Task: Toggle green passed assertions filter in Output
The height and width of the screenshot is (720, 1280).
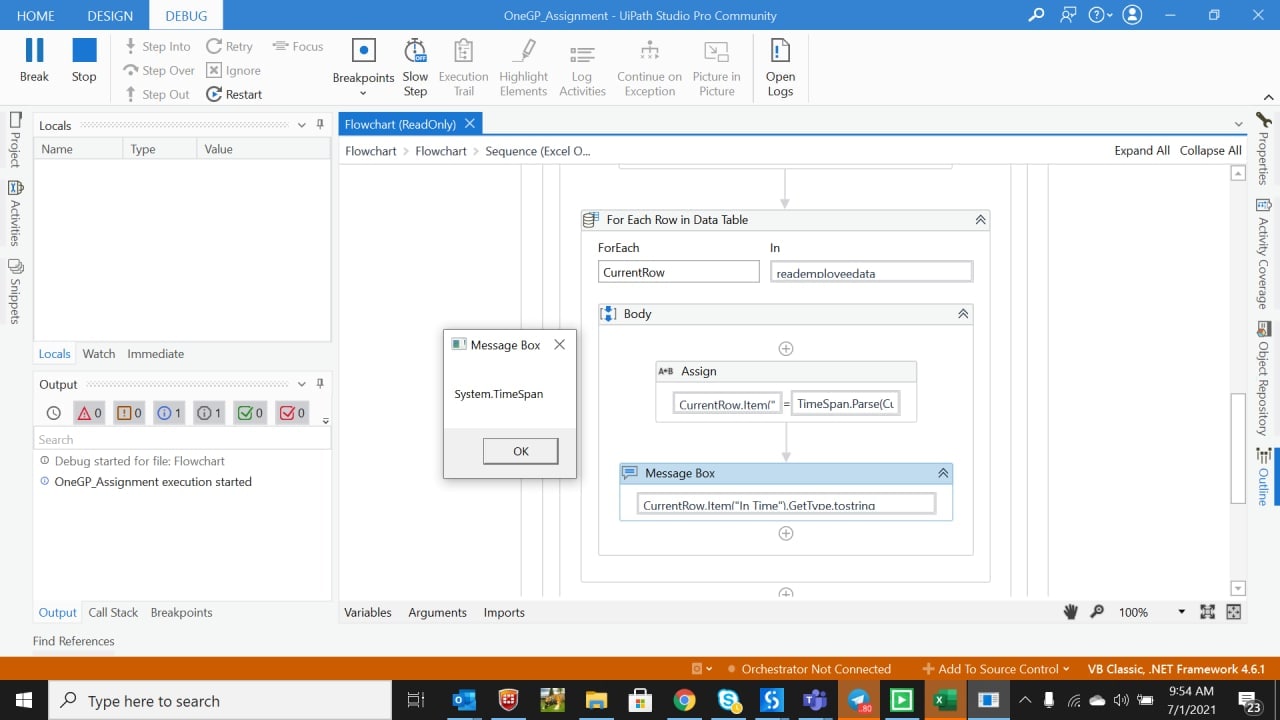Action: coord(249,413)
